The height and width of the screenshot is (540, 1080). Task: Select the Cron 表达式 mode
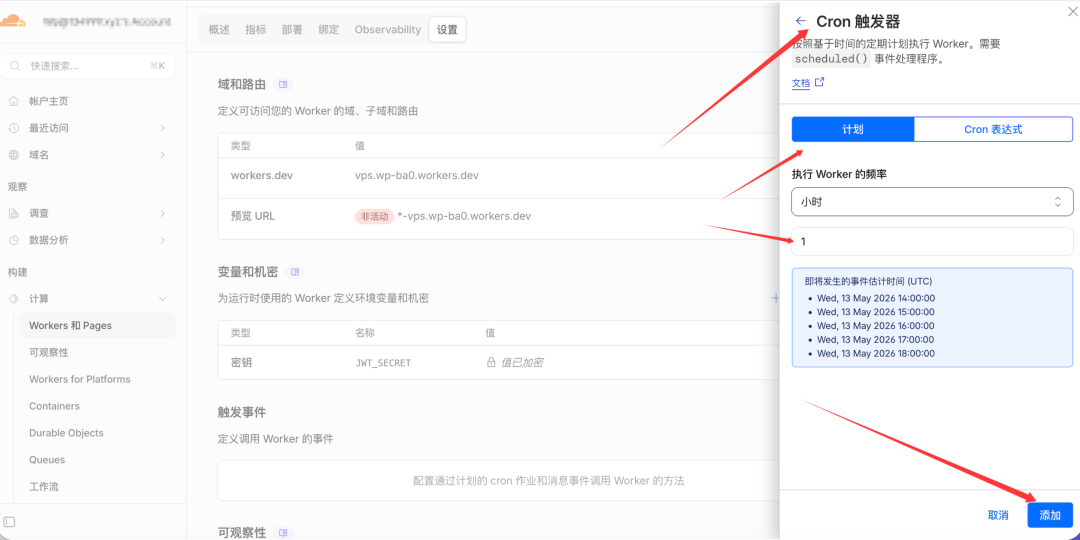point(993,129)
